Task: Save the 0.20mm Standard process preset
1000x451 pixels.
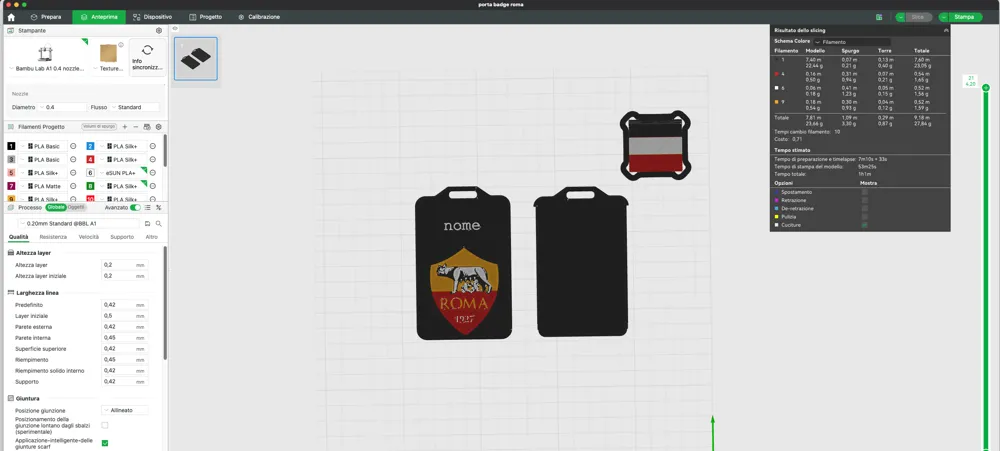Action: (x=147, y=224)
